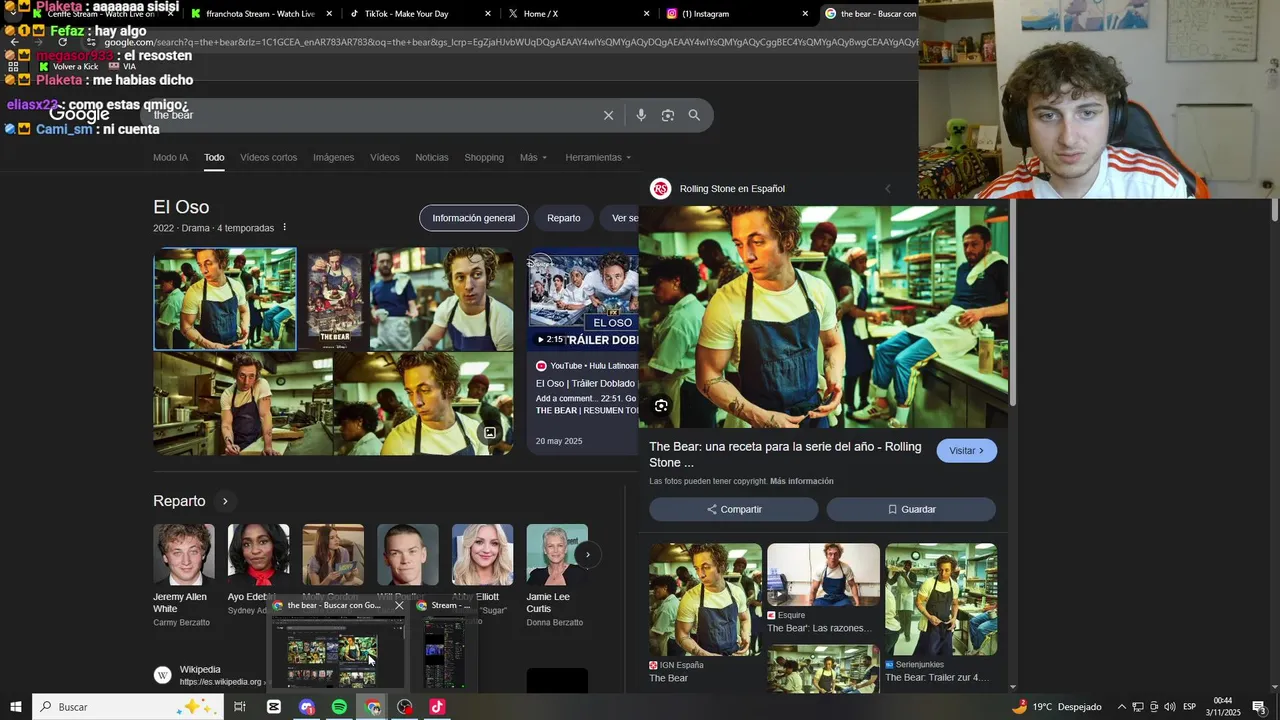
Task: Launch Spotify from the taskbar
Action: (339, 707)
